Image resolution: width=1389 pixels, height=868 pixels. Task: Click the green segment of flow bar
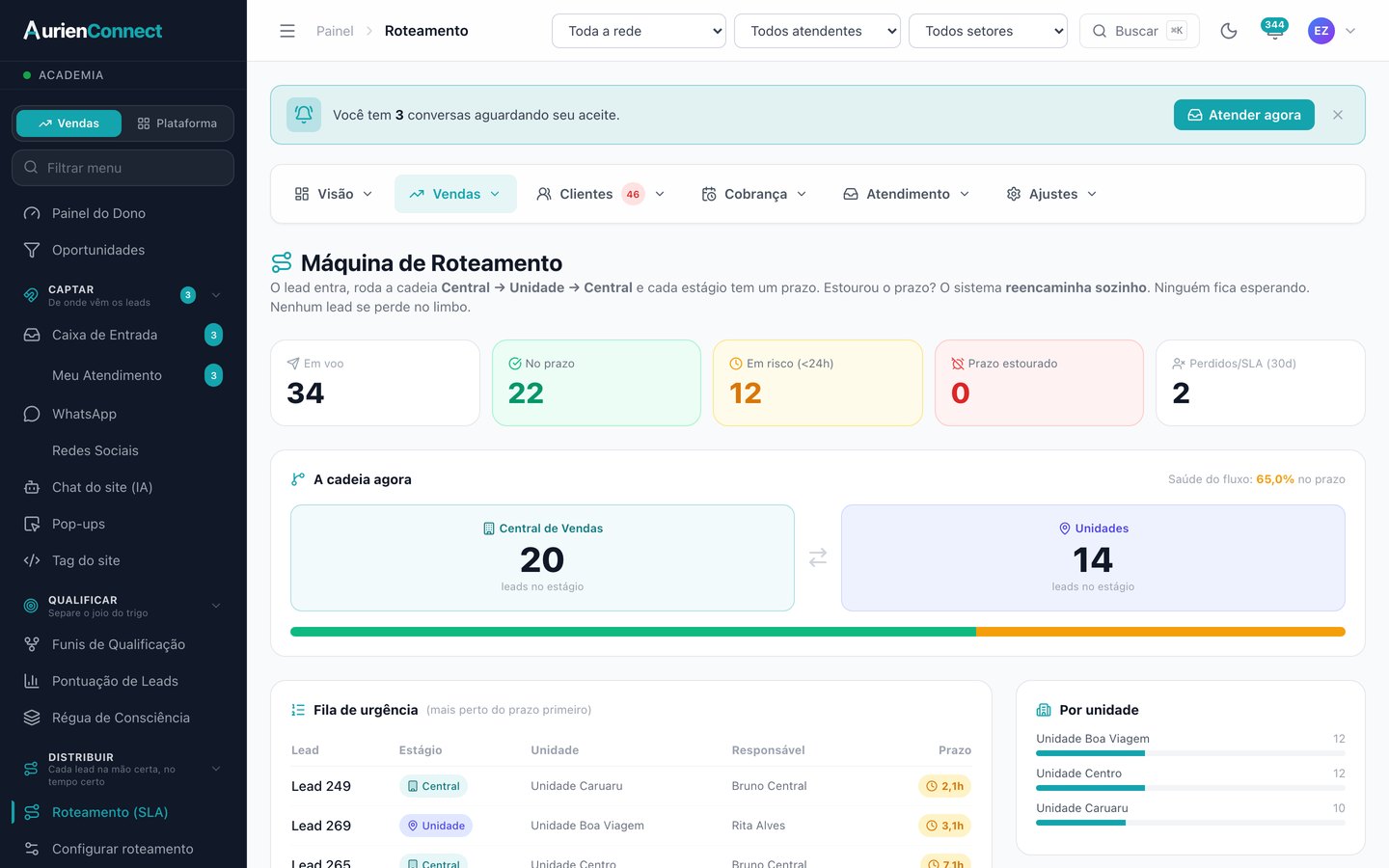pos(633,632)
